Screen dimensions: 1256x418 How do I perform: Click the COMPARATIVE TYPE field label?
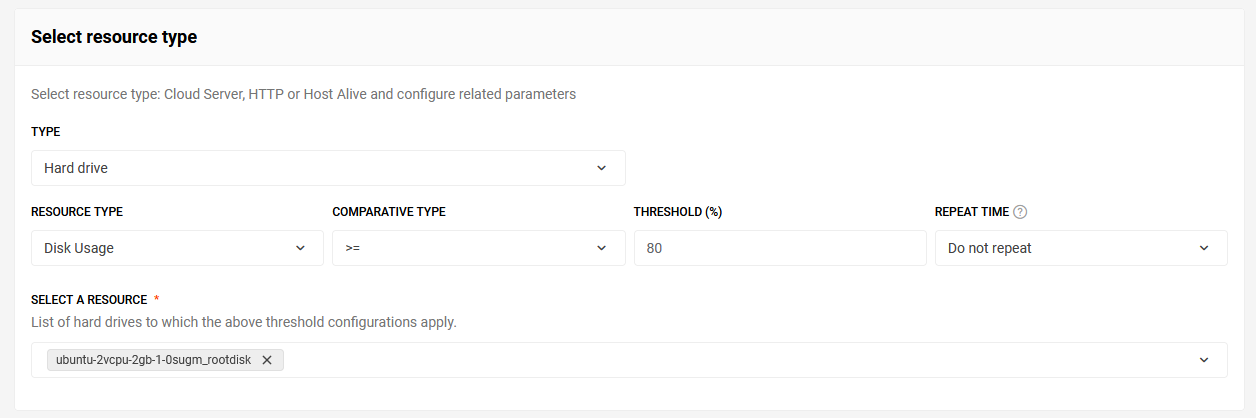389,212
